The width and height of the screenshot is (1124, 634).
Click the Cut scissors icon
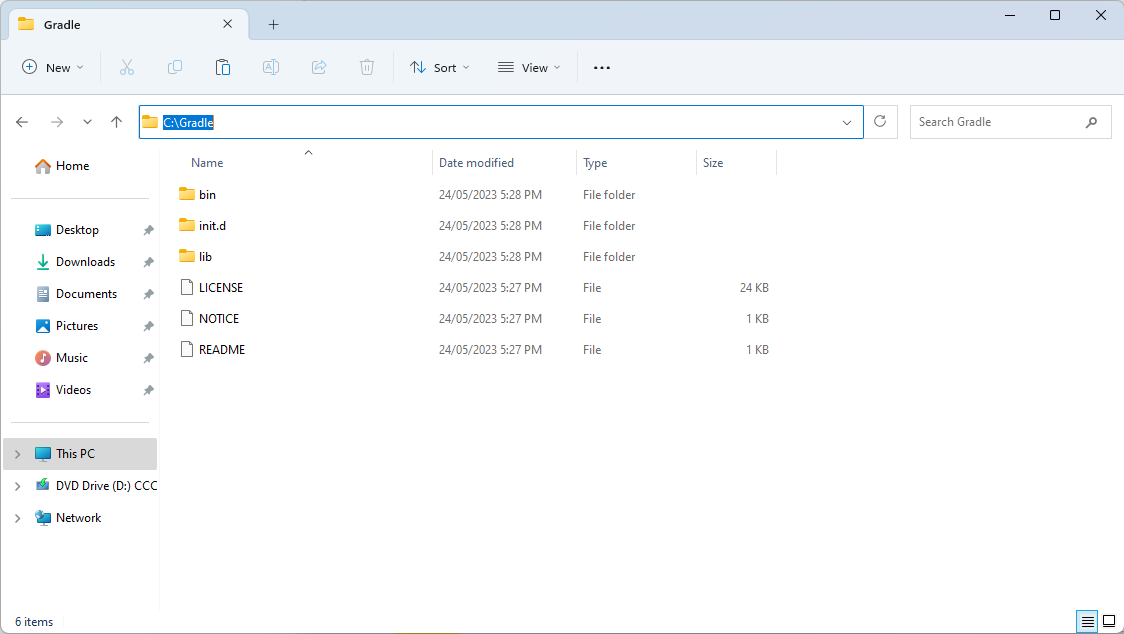point(127,67)
